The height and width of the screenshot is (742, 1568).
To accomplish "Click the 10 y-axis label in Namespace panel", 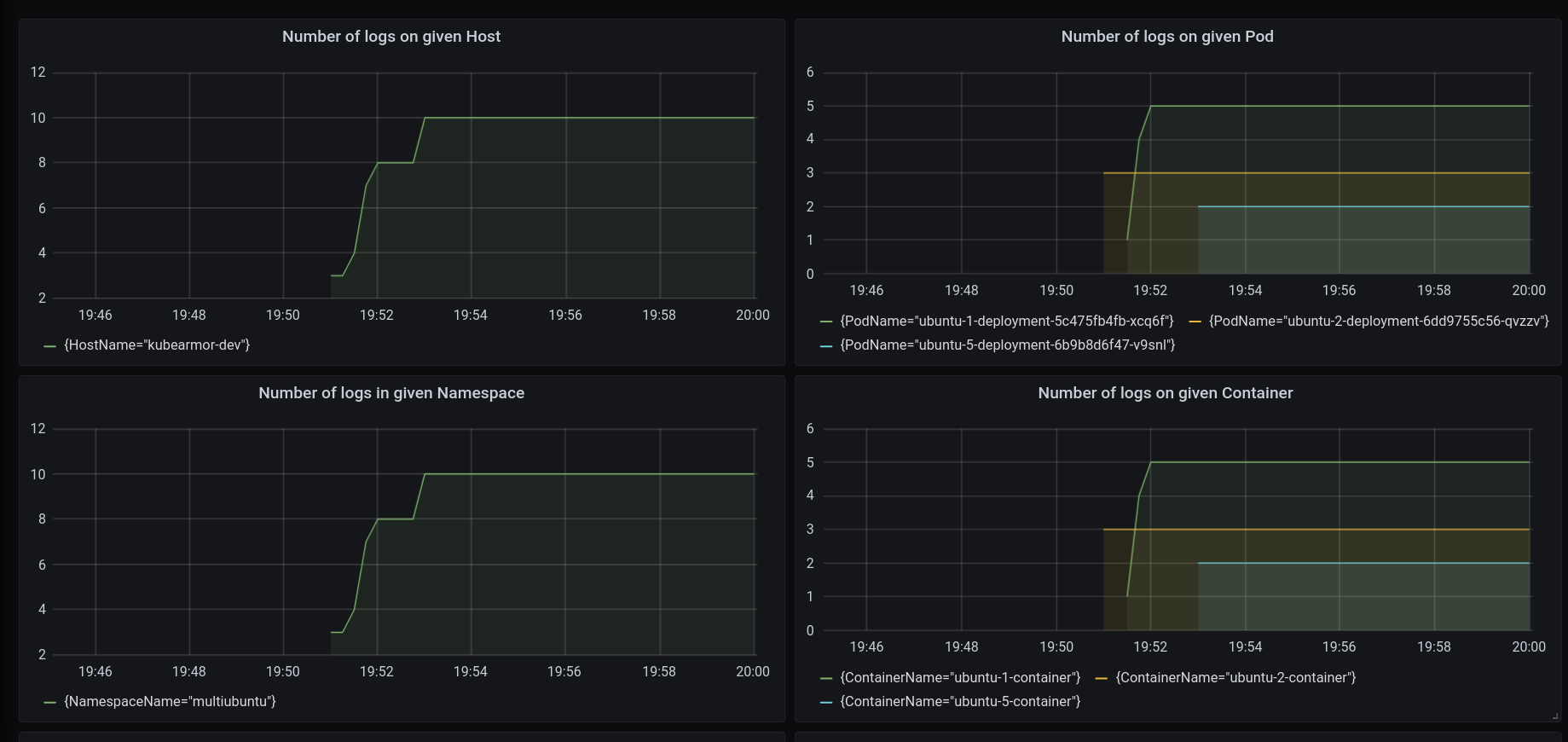I will click(x=38, y=474).
